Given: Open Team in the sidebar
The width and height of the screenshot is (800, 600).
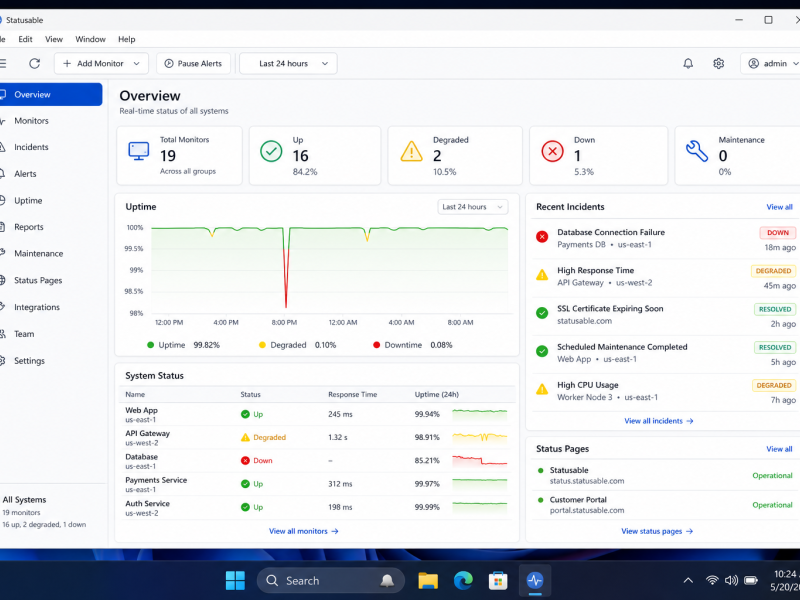Looking at the screenshot, I should (51, 334).
